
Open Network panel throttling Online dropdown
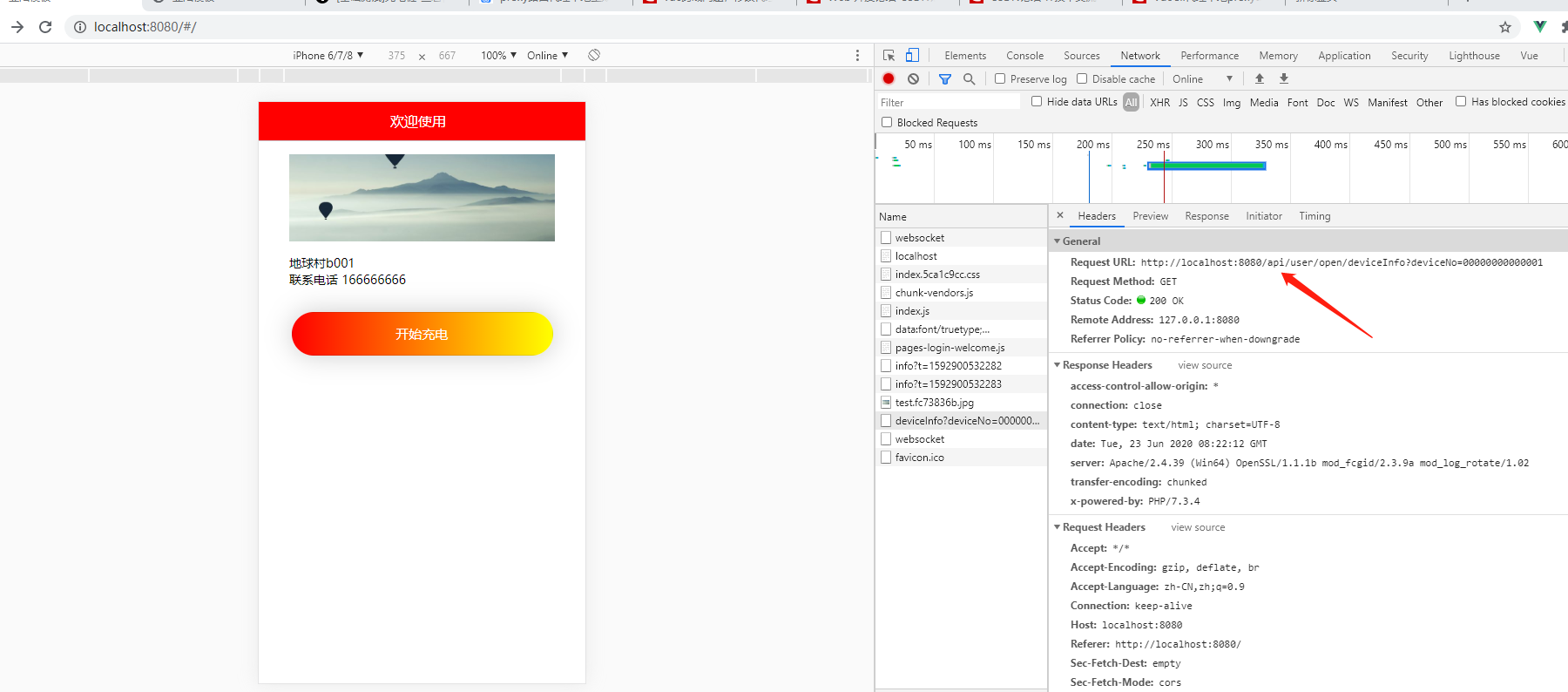[x=1203, y=78]
